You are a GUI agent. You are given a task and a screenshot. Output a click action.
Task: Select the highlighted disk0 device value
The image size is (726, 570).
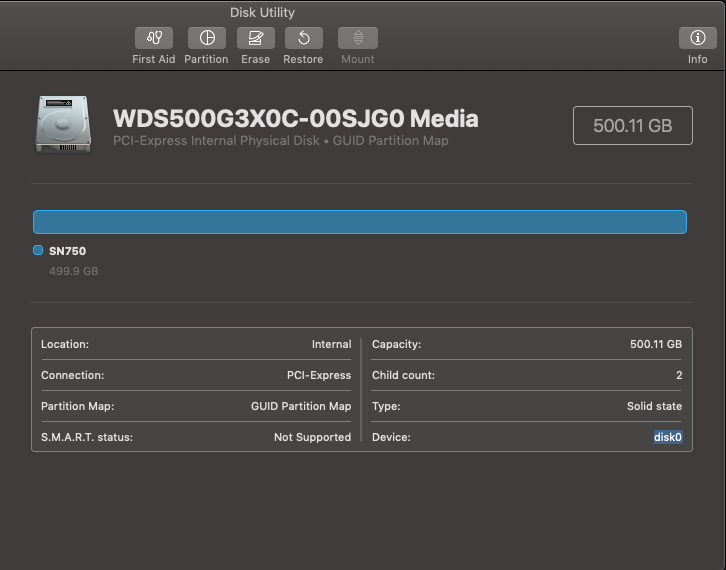coord(668,437)
